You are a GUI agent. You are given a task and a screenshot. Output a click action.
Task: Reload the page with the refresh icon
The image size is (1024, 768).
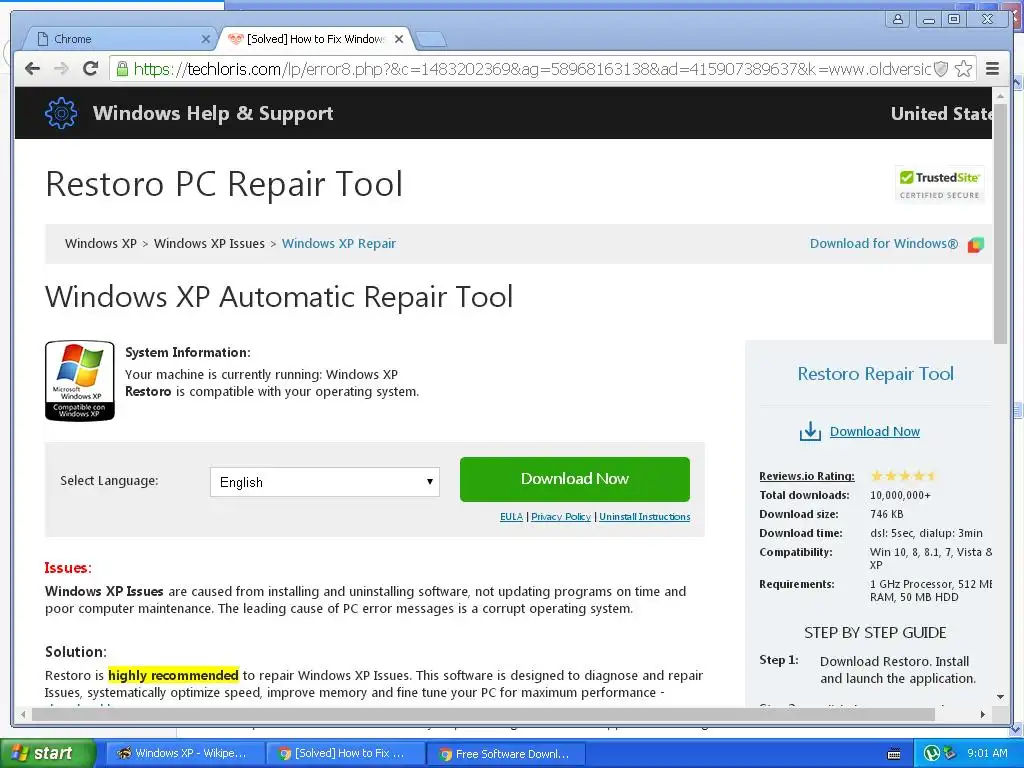pyautogui.click(x=91, y=68)
